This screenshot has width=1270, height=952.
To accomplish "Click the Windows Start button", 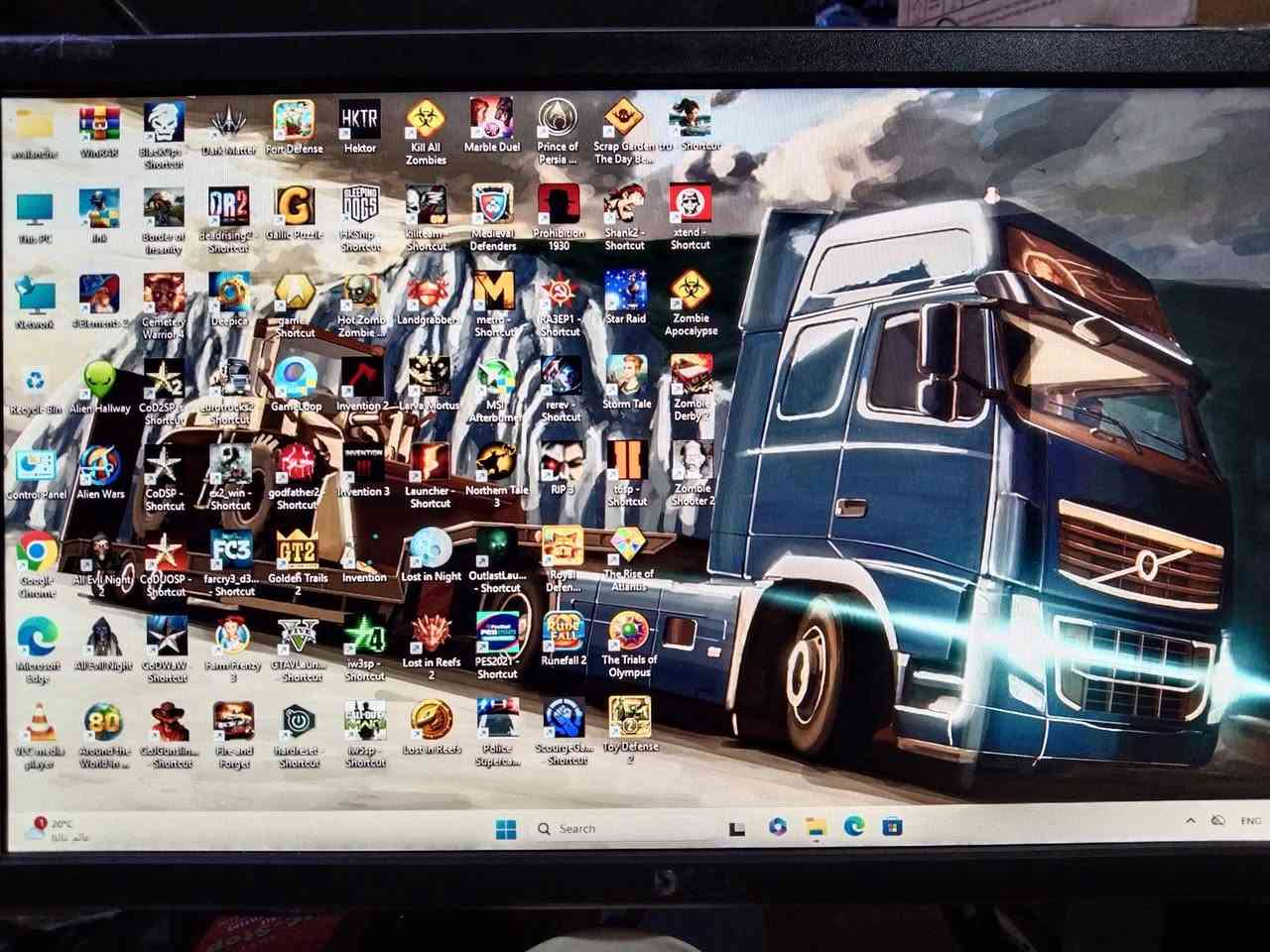I will tap(506, 829).
